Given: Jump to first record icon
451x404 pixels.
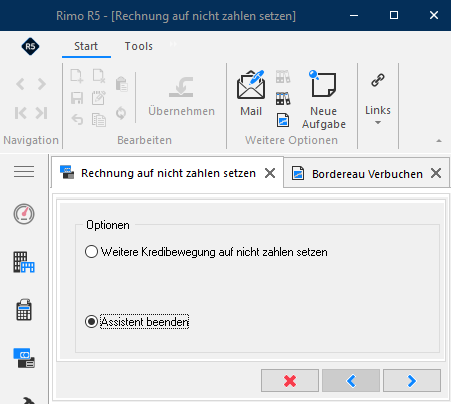Looking at the screenshot, I should click(x=20, y=113).
